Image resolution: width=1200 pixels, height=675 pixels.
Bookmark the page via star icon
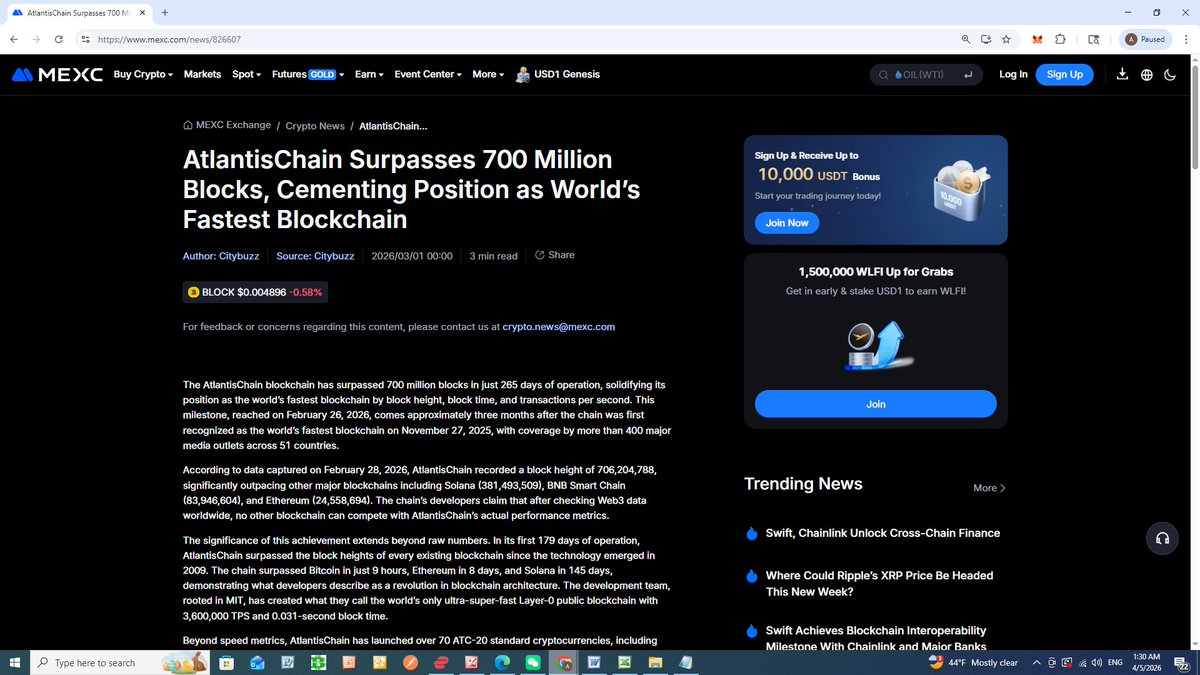click(x=1006, y=40)
